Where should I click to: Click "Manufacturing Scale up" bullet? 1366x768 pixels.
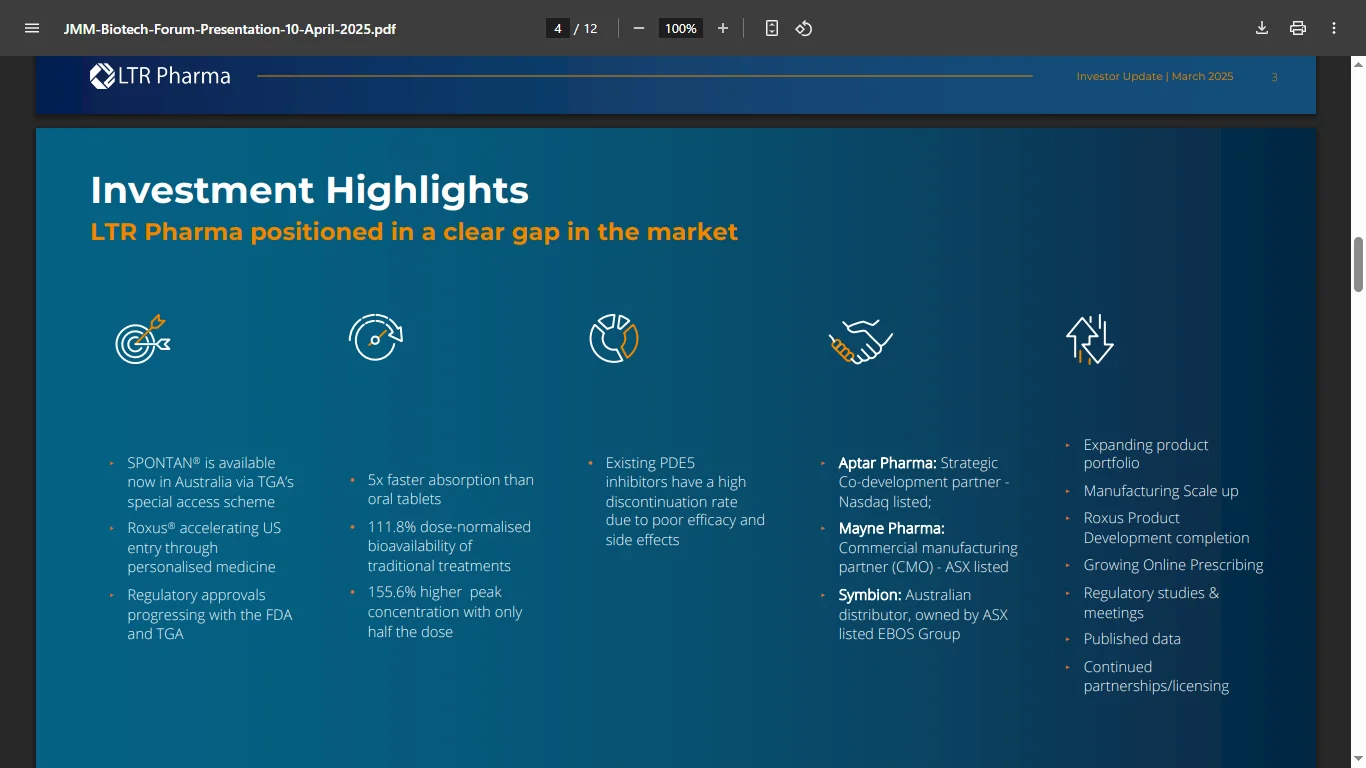point(1161,491)
